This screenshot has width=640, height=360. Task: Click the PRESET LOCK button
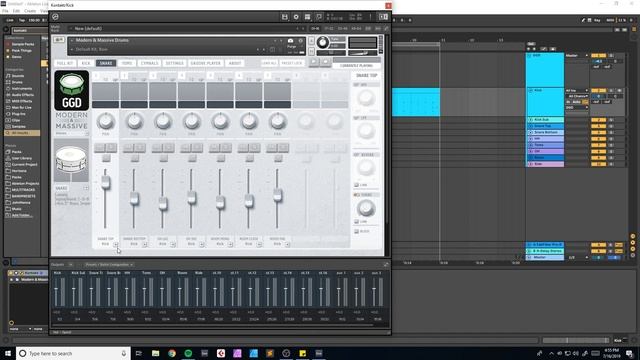tap(291, 63)
